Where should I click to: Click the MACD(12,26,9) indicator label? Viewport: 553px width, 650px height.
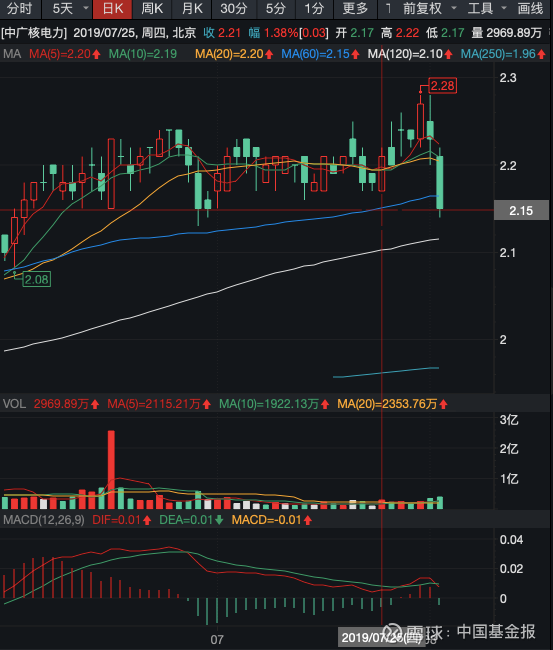pos(44,520)
